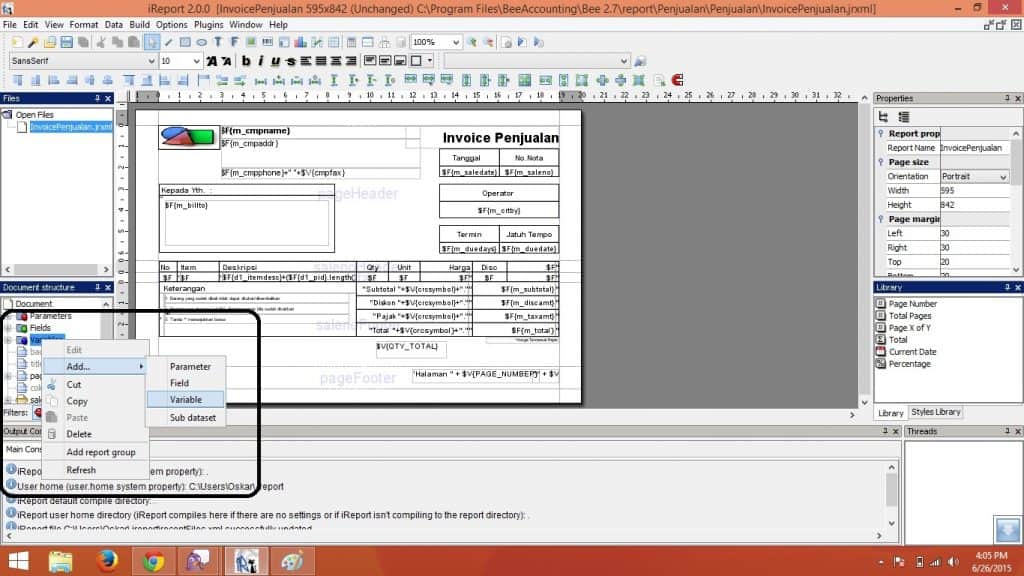Select the Rectangle element tool
The width and height of the screenshot is (1024, 576).
pyautogui.click(x=185, y=42)
